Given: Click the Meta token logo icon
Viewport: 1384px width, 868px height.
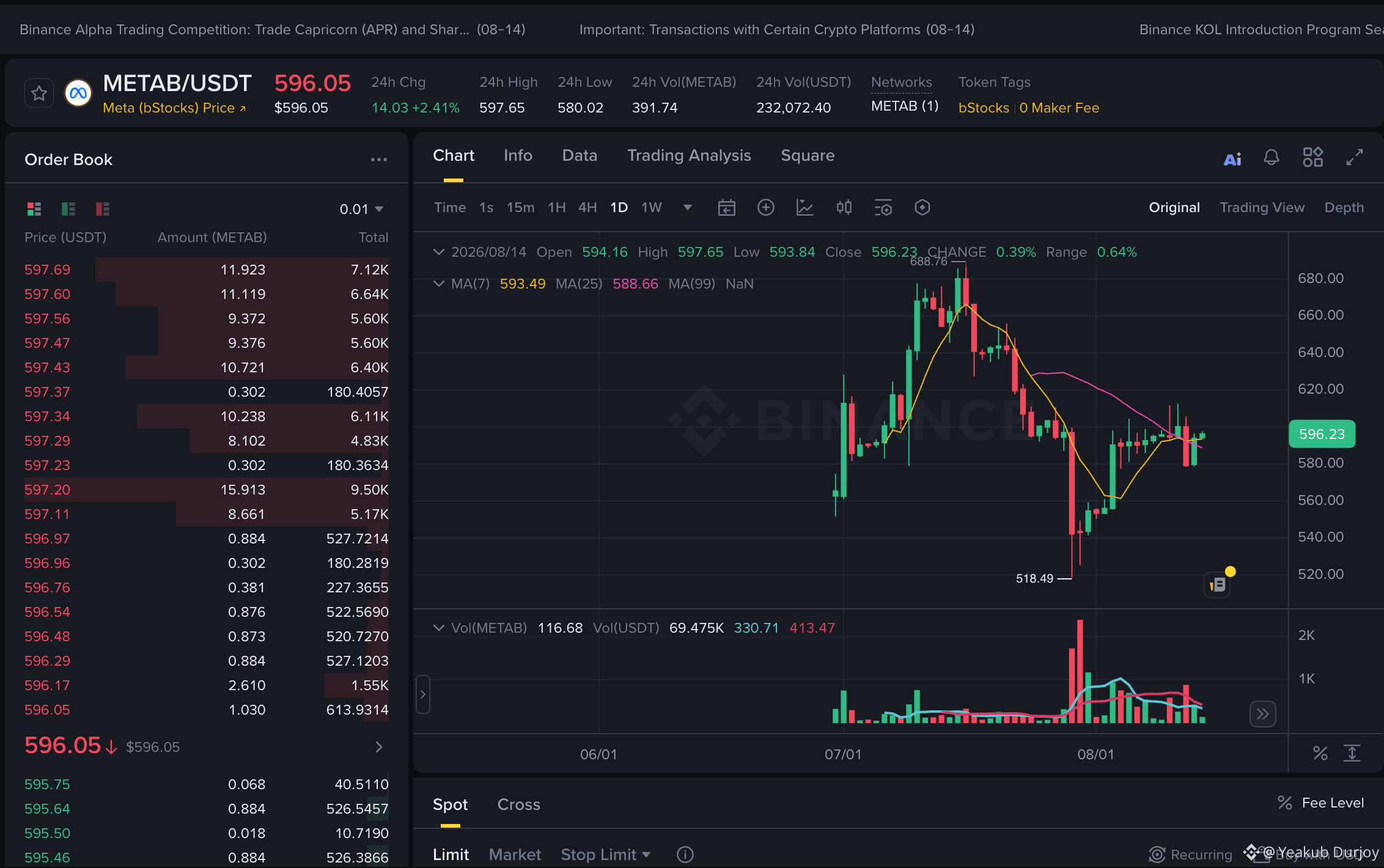Looking at the screenshot, I should [x=78, y=94].
